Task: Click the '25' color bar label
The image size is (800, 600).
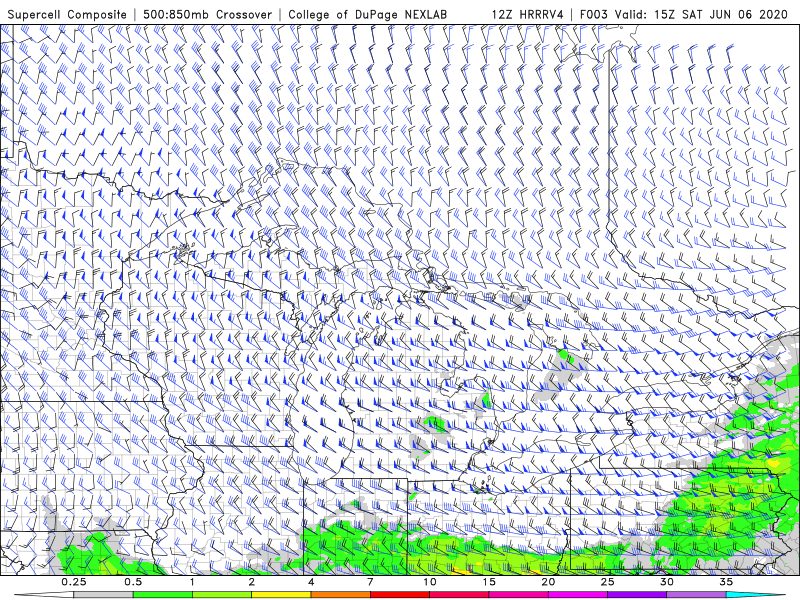Action: point(608,582)
